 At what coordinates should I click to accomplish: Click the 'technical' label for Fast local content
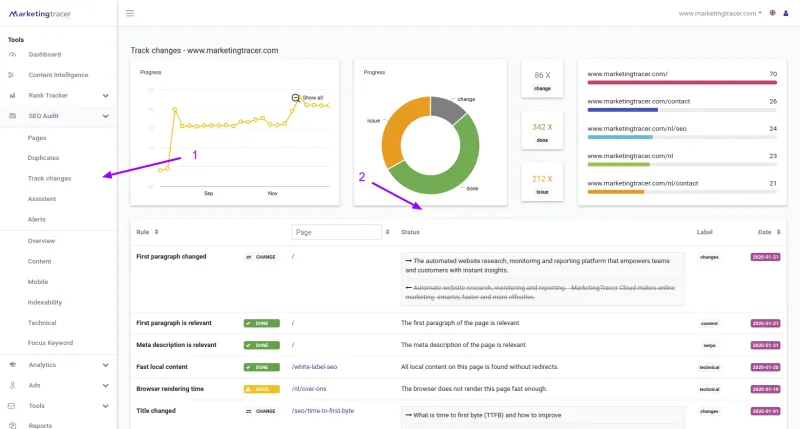[x=709, y=367]
